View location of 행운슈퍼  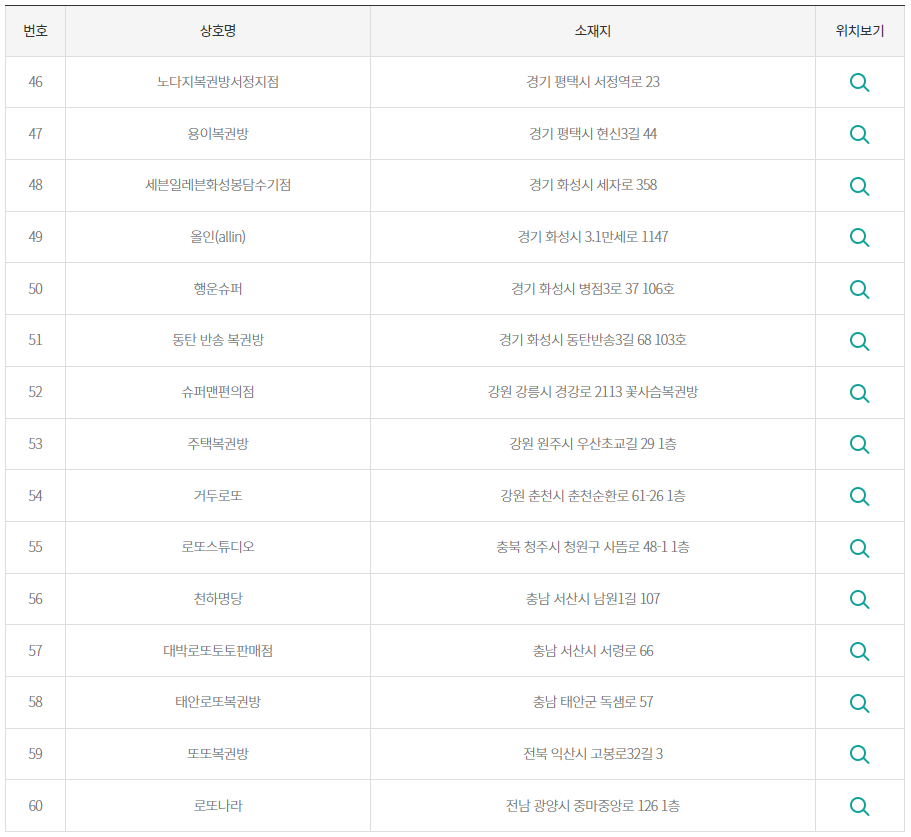(x=859, y=289)
